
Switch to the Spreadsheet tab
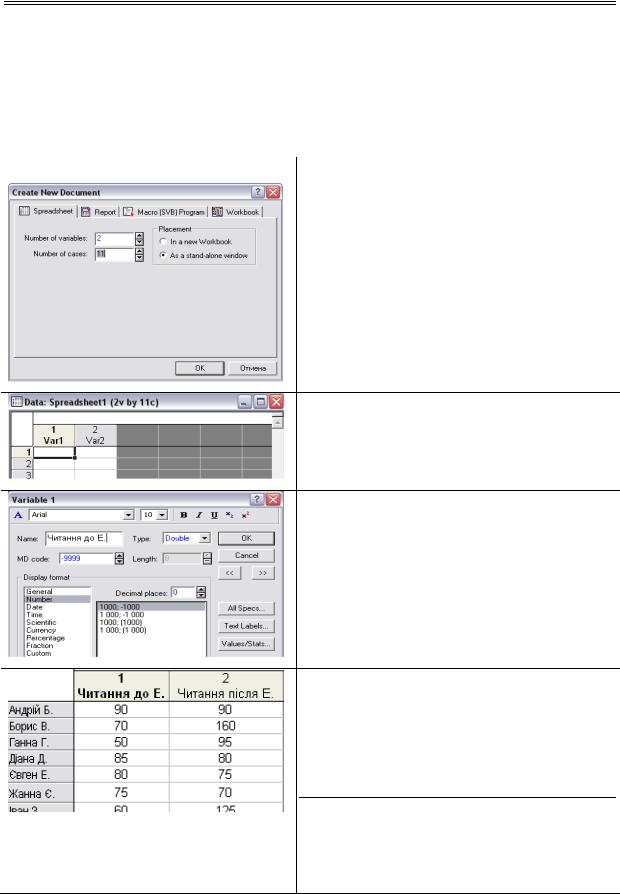pos(47,211)
